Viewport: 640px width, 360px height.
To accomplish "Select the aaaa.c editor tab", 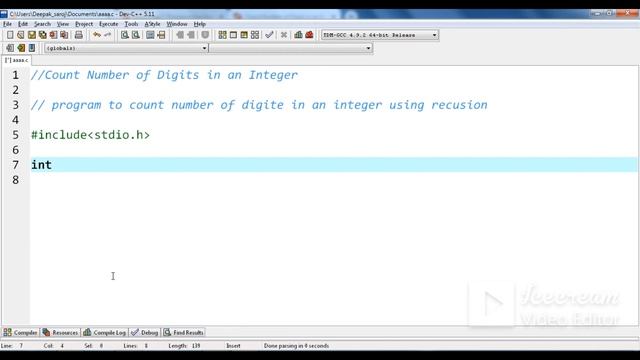I will (16, 60).
